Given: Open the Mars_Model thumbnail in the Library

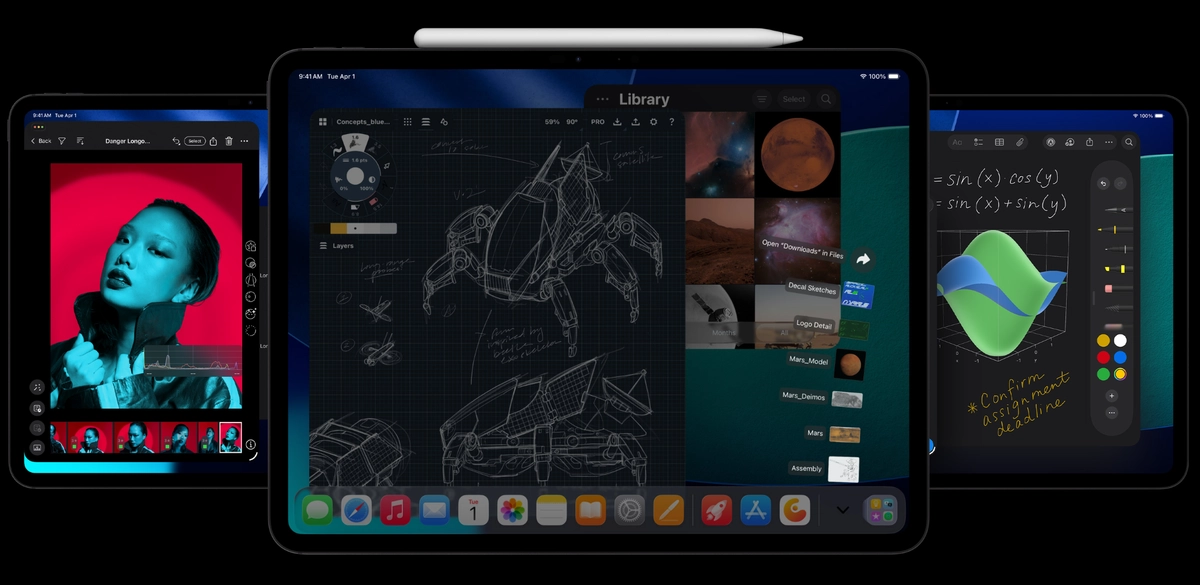Looking at the screenshot, I should click(848, 364).
